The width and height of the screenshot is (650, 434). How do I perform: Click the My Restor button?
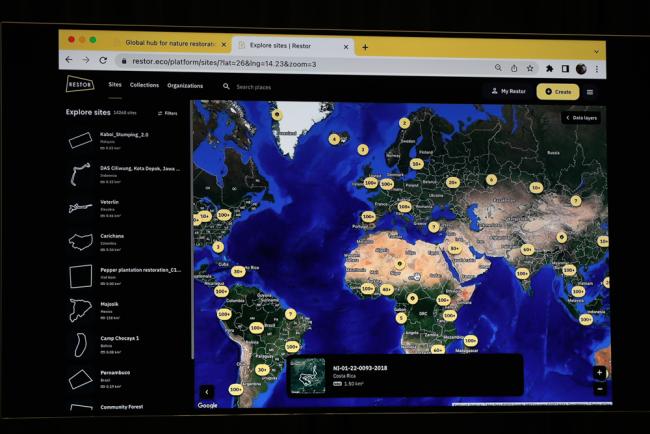(508, 91)
